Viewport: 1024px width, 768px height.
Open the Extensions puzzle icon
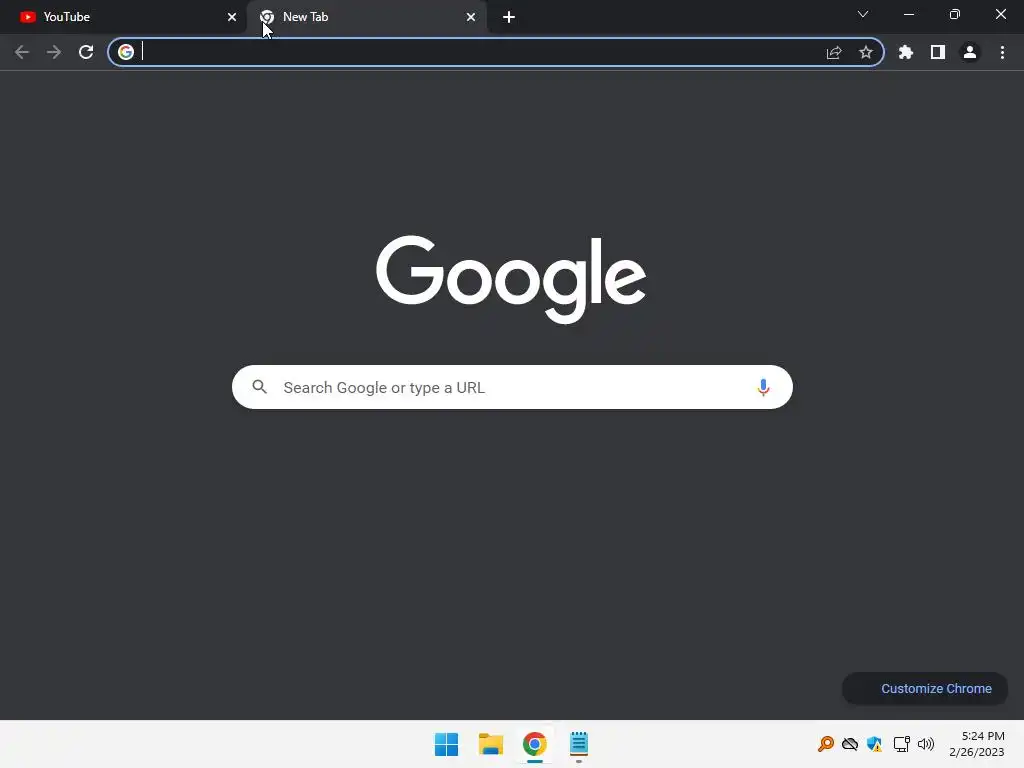coord(906,52)
